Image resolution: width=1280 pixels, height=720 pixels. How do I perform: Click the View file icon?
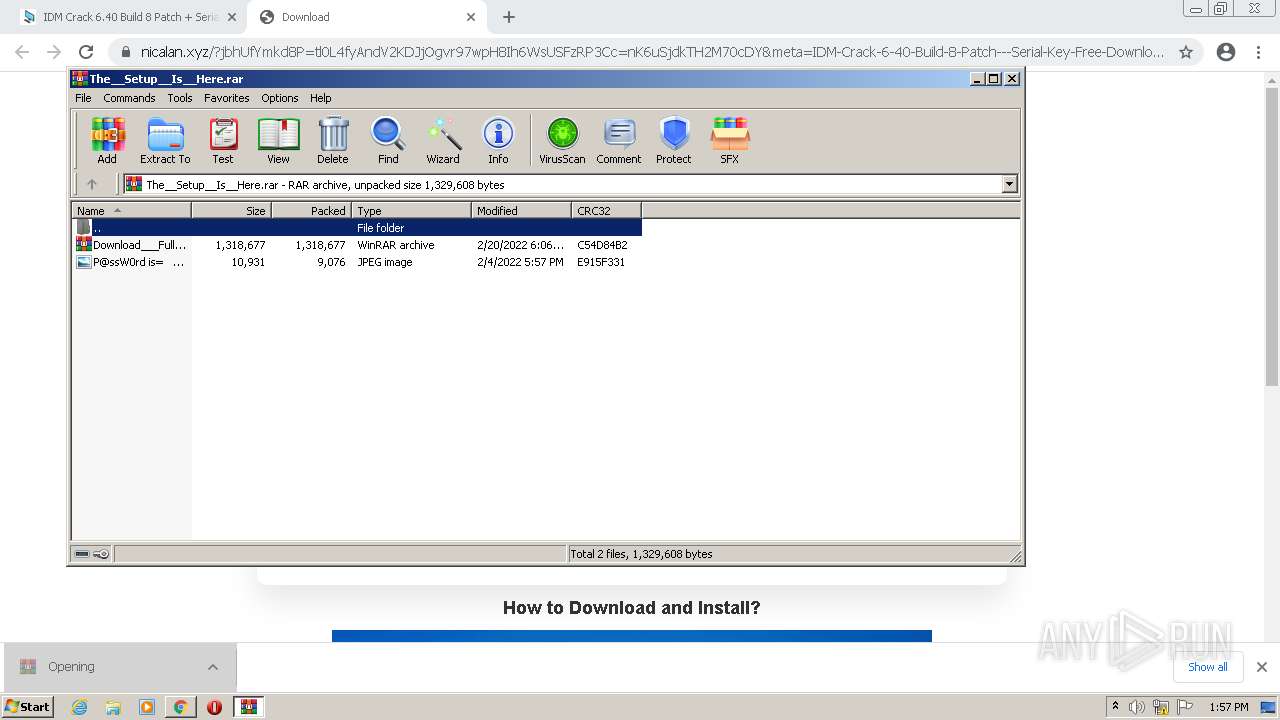pos(278,140)
